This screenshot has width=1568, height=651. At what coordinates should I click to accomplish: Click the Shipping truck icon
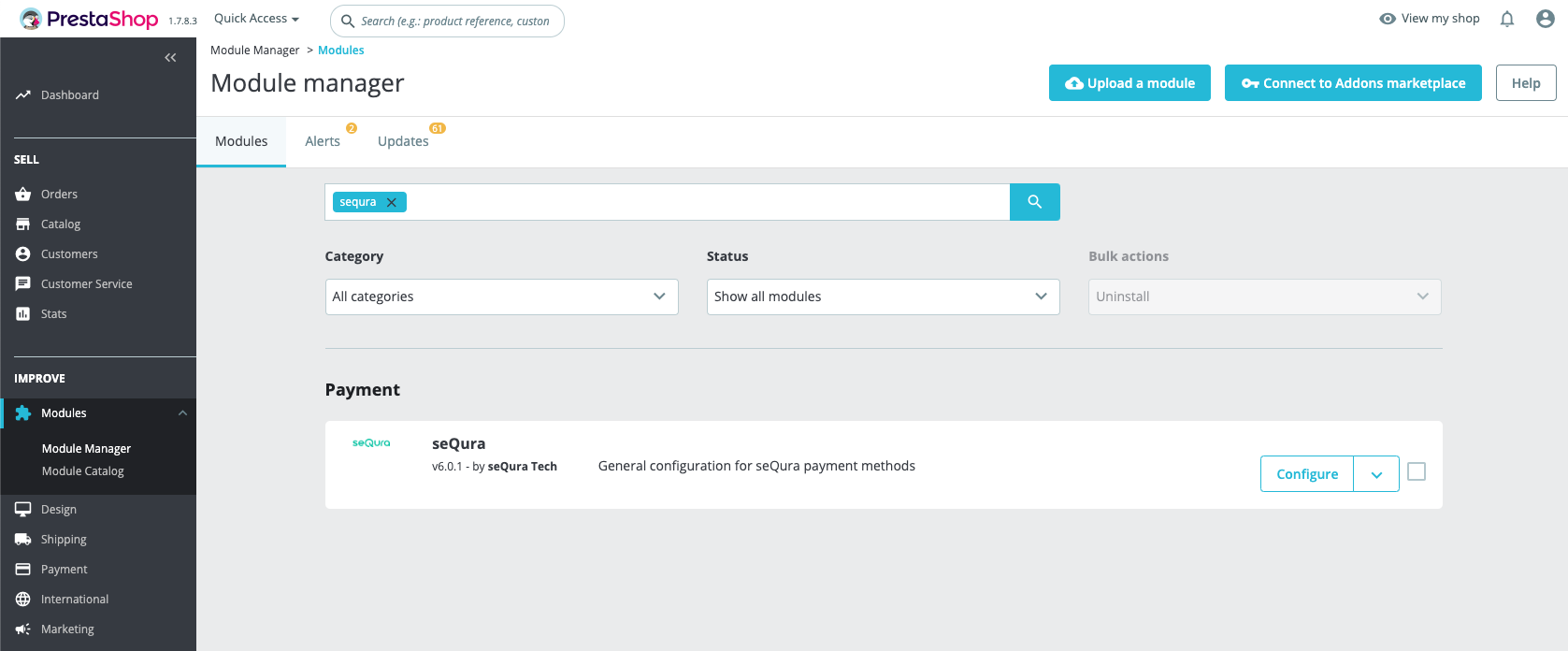coord(23,540)
